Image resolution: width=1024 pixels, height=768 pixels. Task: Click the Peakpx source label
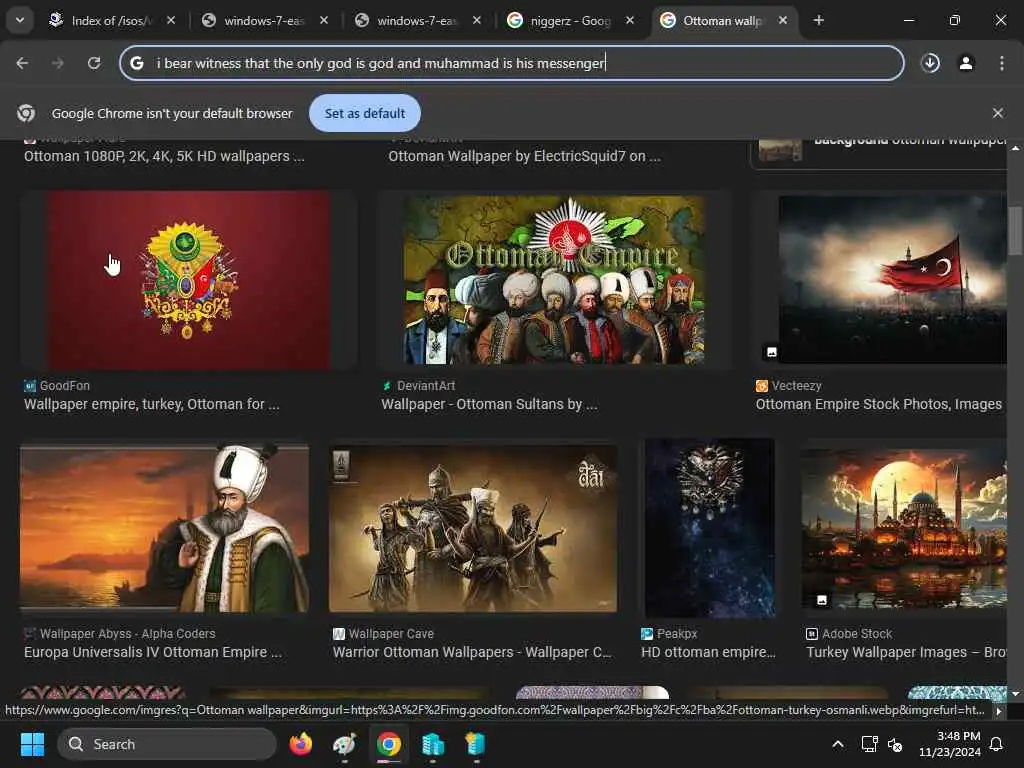pos(677,633)
